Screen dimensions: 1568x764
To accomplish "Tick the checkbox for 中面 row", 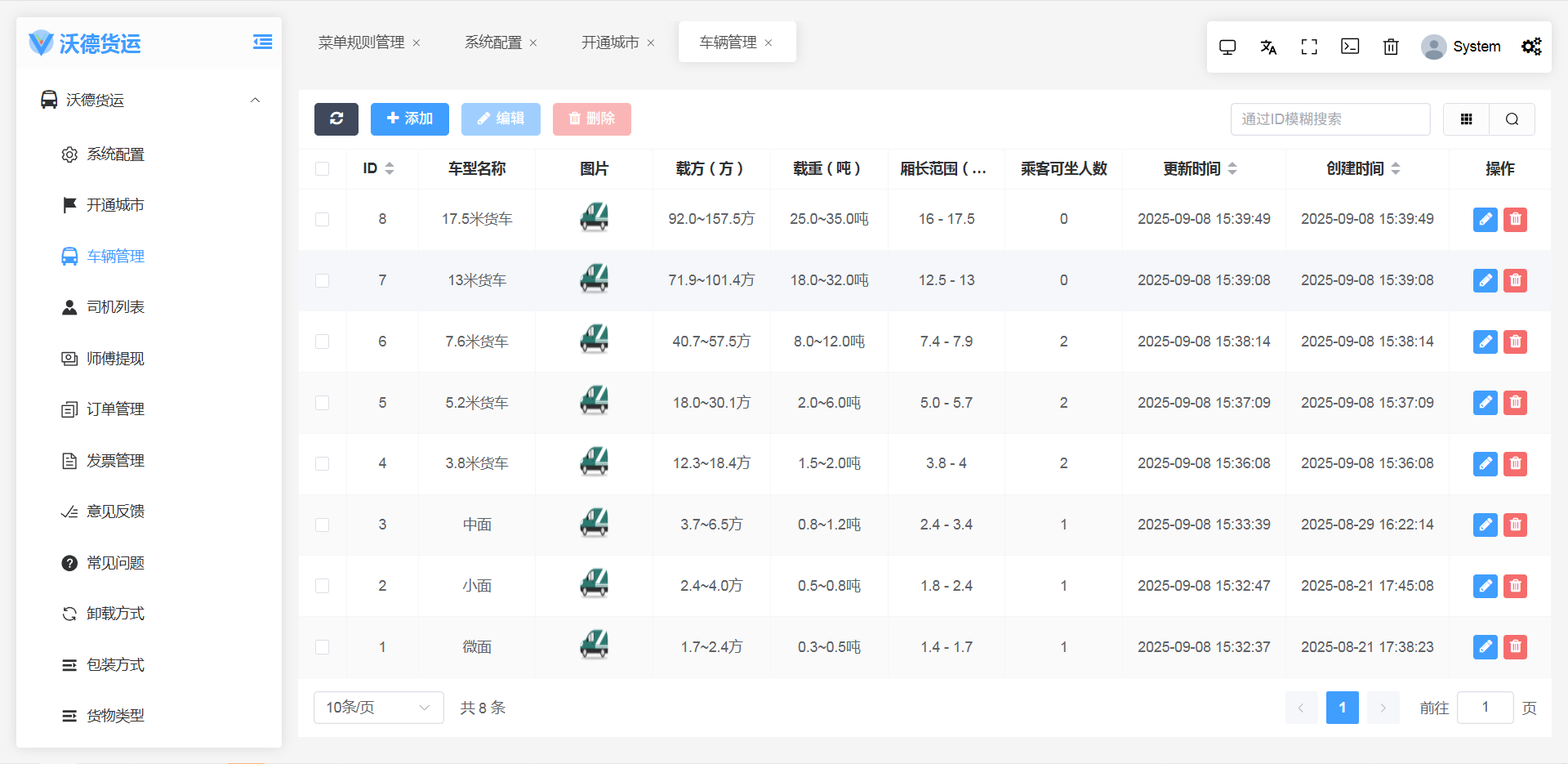I will point(323,525).
